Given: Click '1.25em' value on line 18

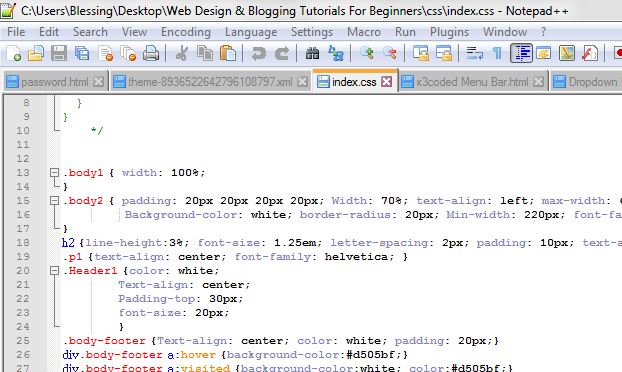Looking at the screenshot, I should 295,243.
